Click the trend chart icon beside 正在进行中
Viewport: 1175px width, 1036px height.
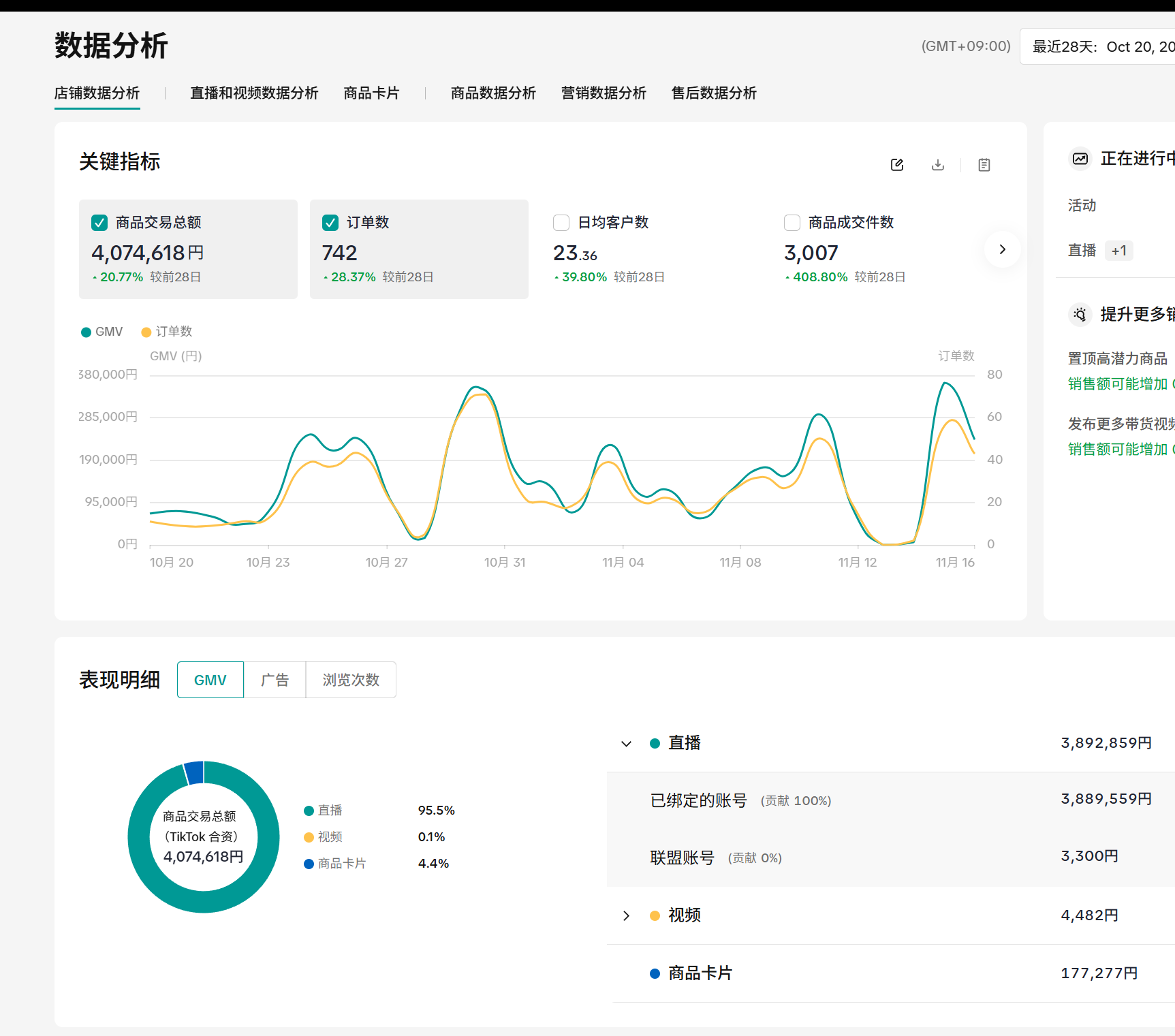pyautogui.click(x=1080, y=159)
